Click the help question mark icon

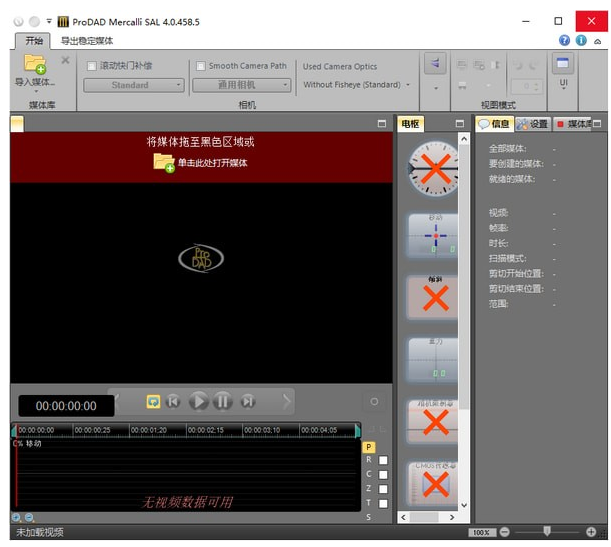(565, 41)
